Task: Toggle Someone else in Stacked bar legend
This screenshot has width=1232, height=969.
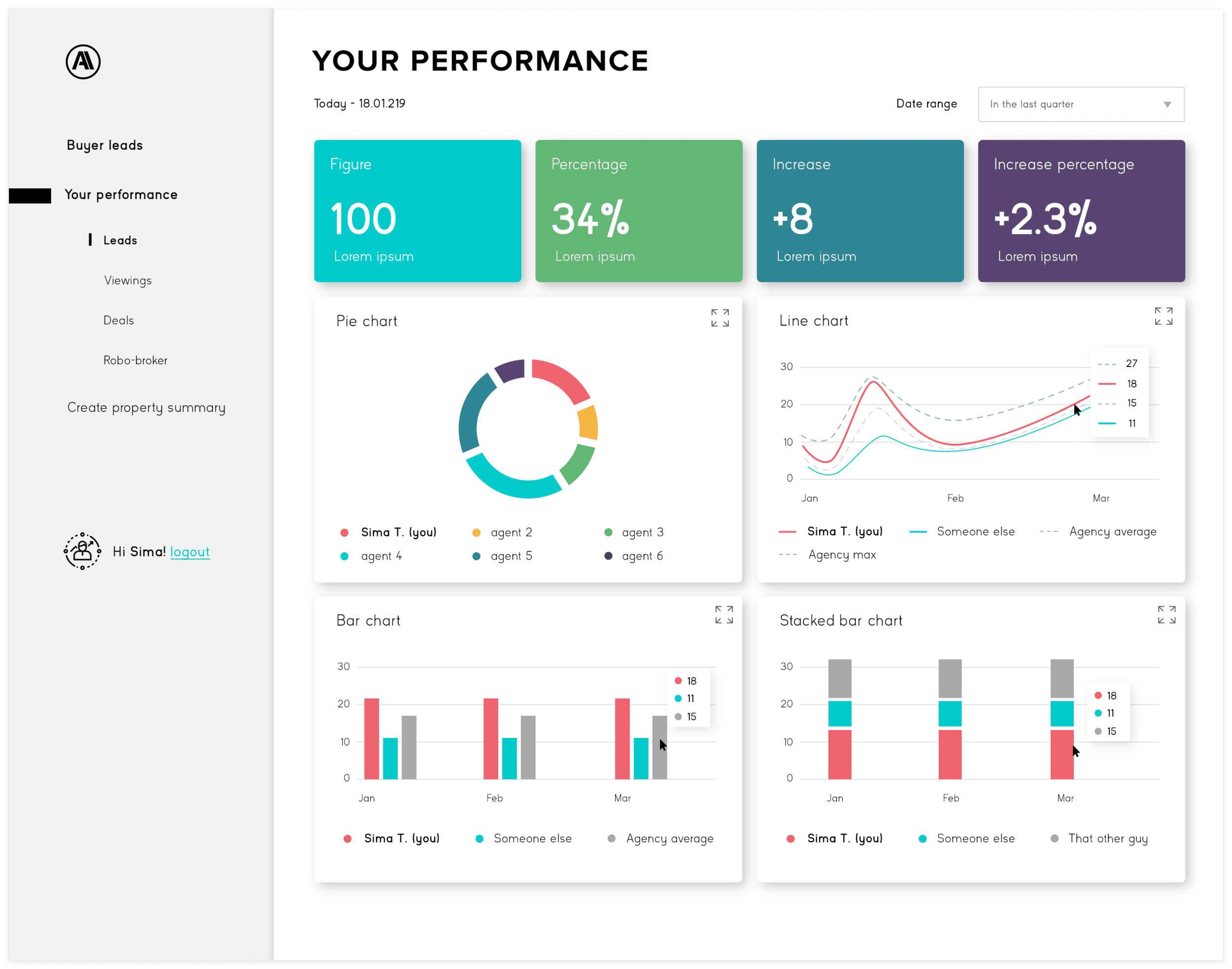Action: pyautogui.click(x=966, y=838)
